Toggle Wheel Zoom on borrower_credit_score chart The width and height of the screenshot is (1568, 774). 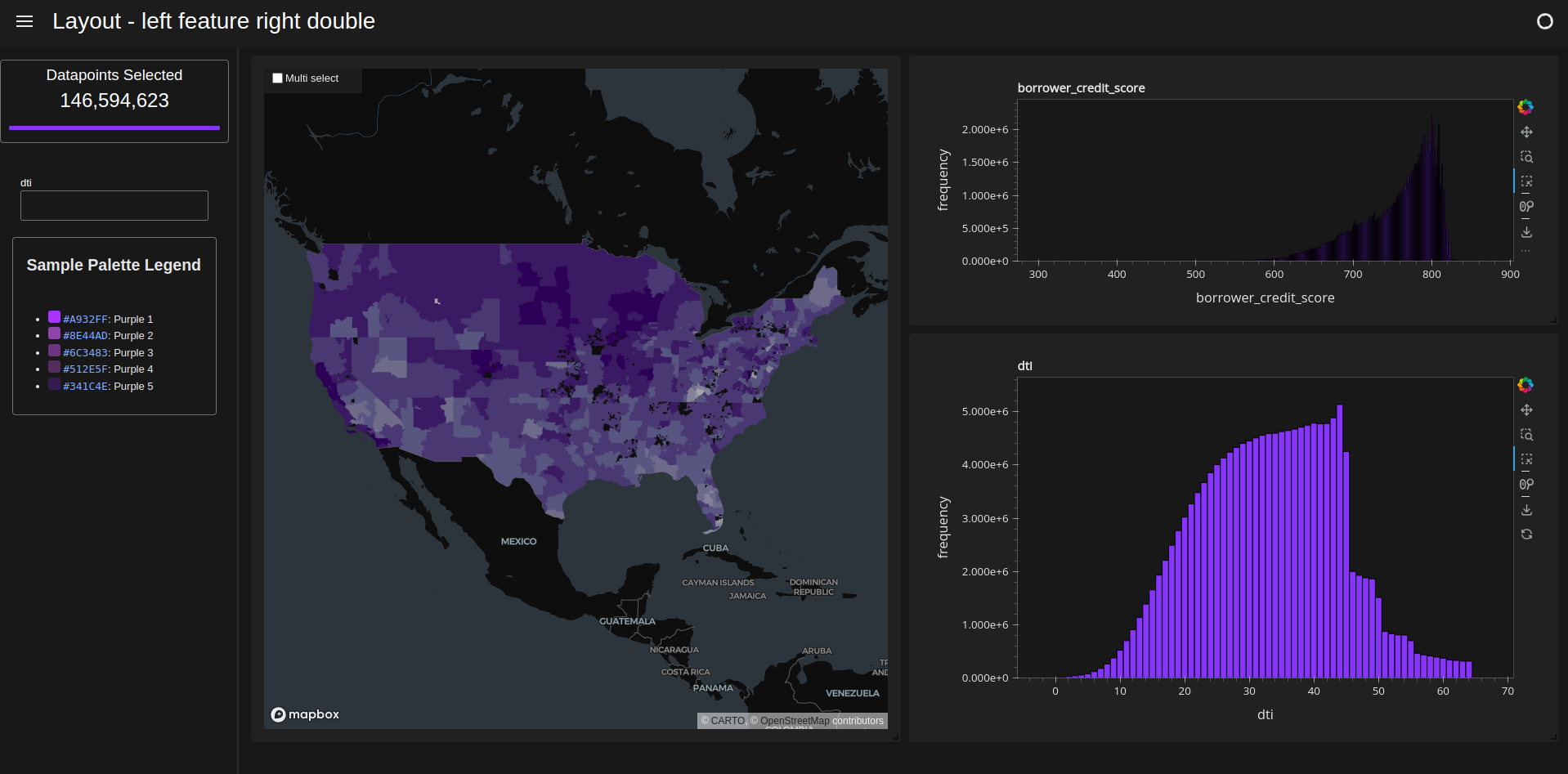coord(1526,207)
